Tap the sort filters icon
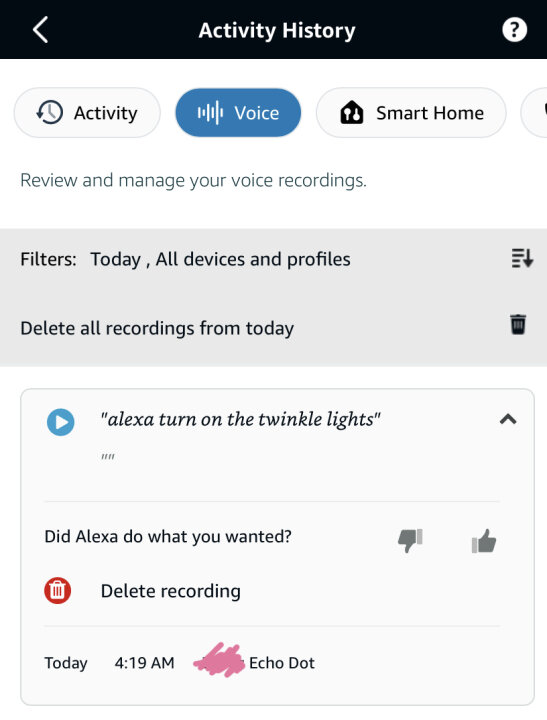 (522, 258)
